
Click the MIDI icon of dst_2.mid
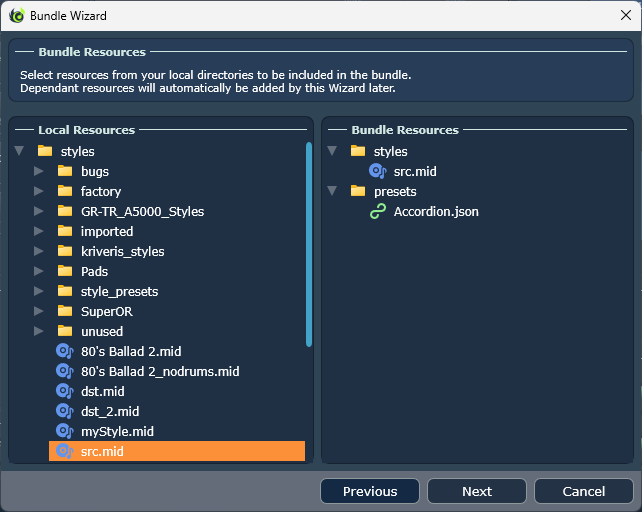tap(64, 411)
